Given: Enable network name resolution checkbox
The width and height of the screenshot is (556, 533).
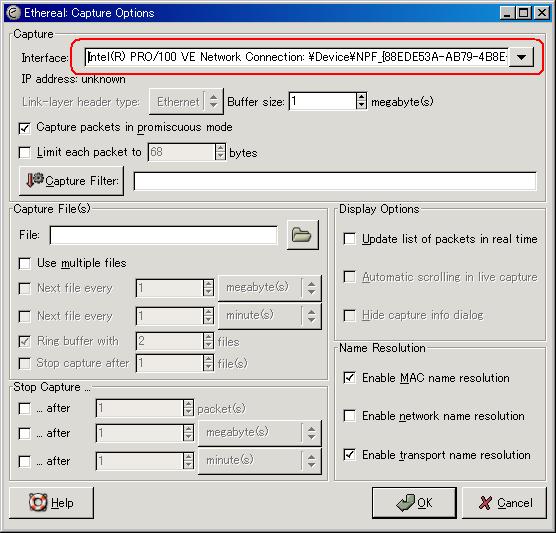Looking at the screenshot, I should pos(350,415).
